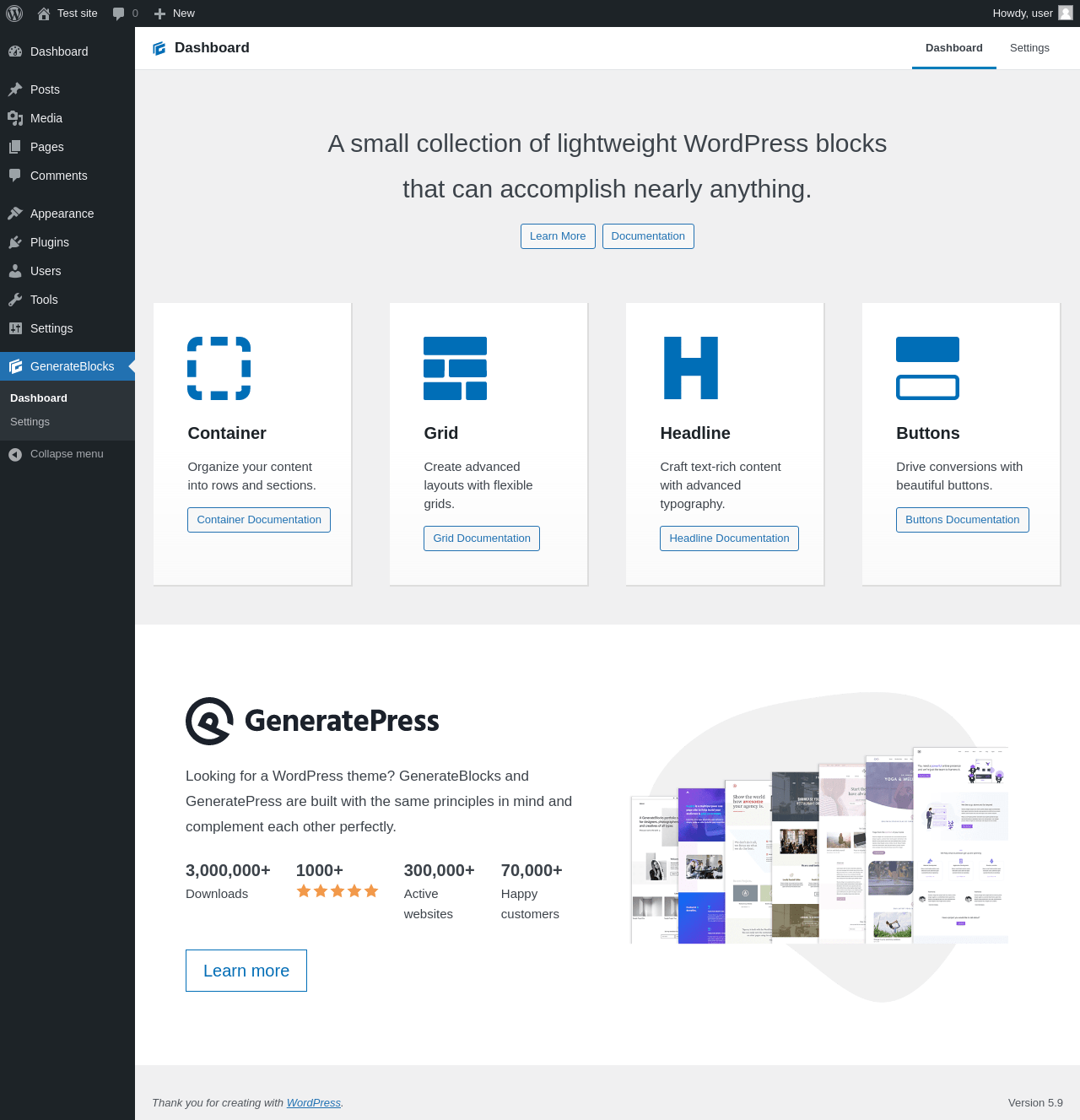1080x1120 pixels.
Task: Open Appearance menu item
Action: (x=67, y=214)
